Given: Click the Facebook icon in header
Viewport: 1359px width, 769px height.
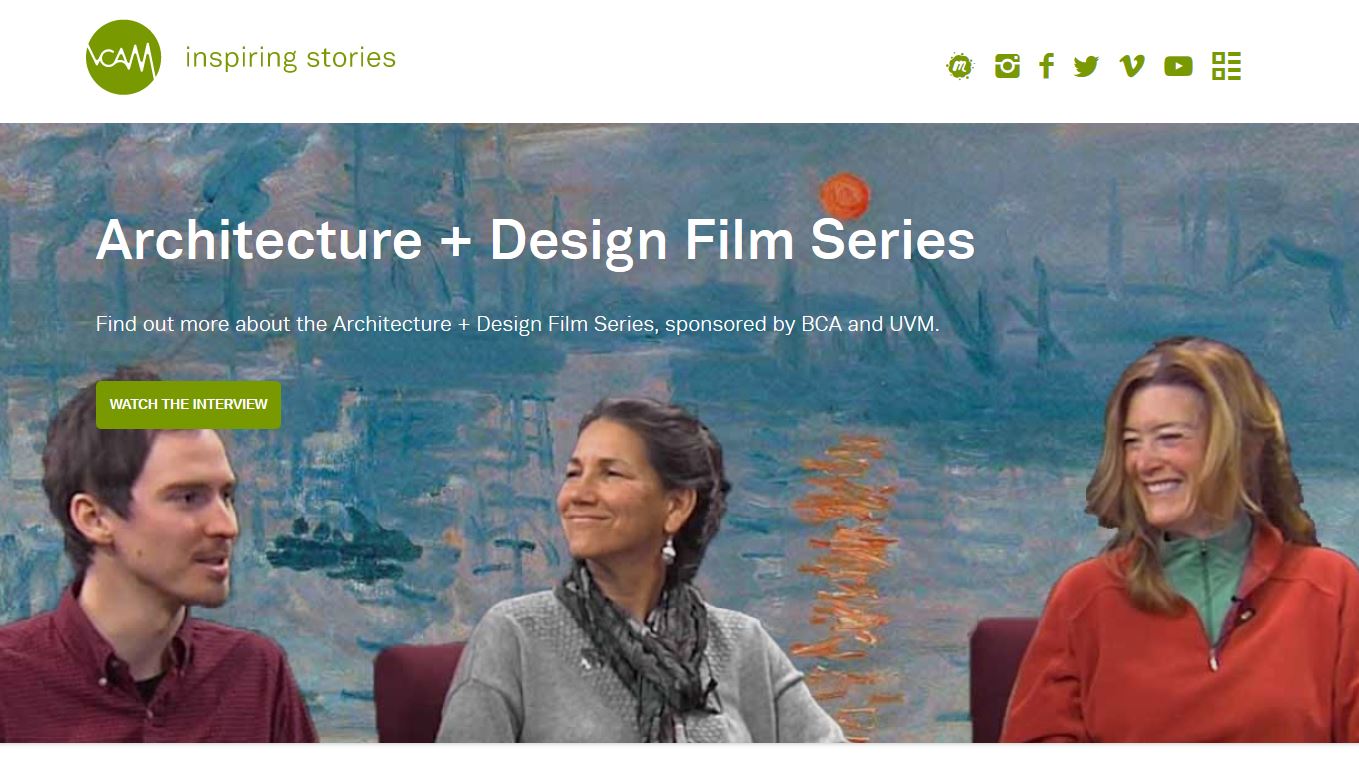Looking at the screenshot, I should coord(1046,66).
